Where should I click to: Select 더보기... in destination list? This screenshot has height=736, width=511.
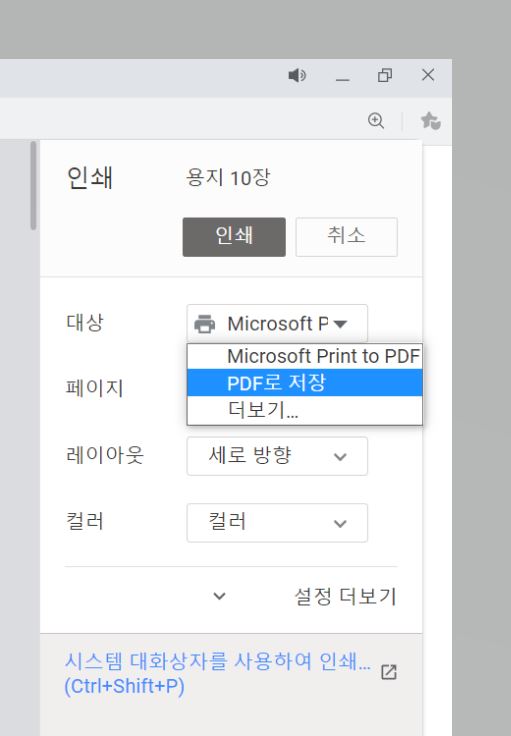(x=305, y=410)
